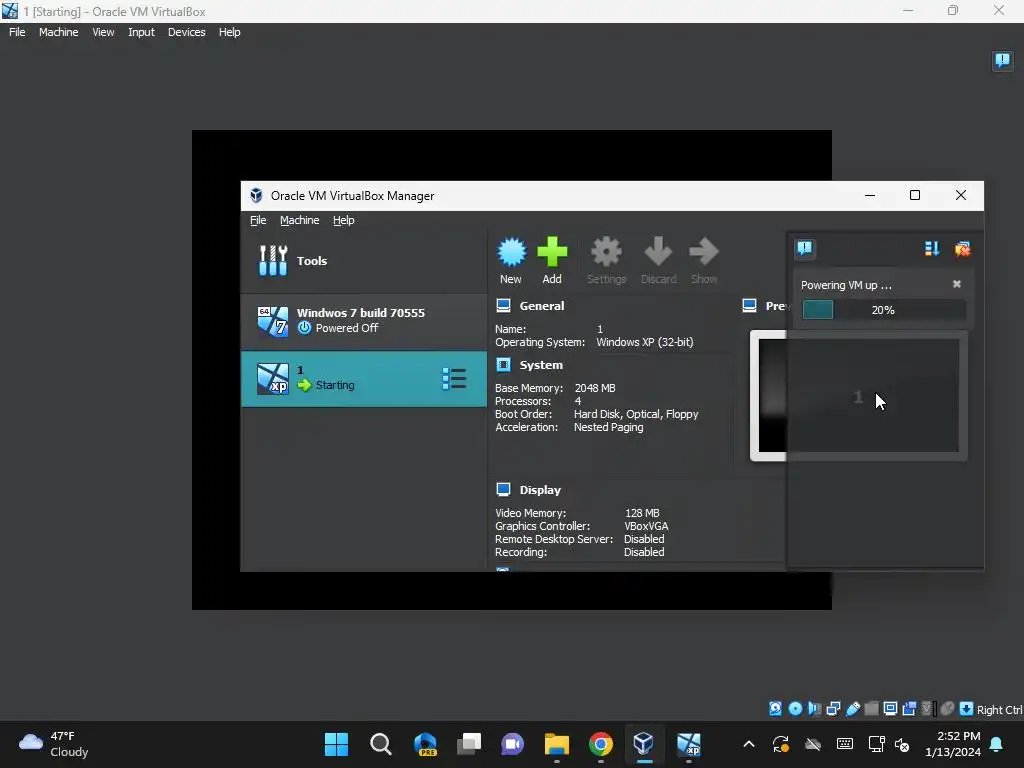Select Windwos 7 build 70555 machine
The height and width of the screenshot is (768, 1024).
pyautogui.click(x=364, y=321)
